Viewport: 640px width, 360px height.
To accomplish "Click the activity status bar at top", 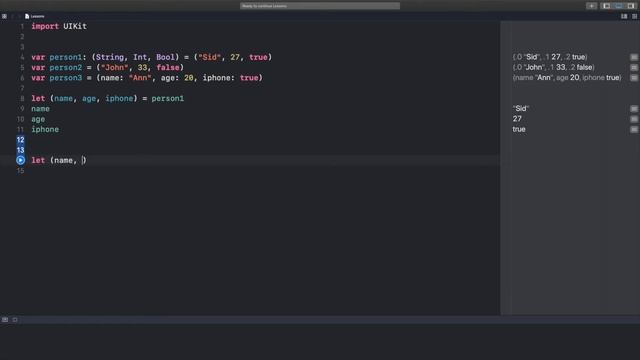I will coord(320,6).
